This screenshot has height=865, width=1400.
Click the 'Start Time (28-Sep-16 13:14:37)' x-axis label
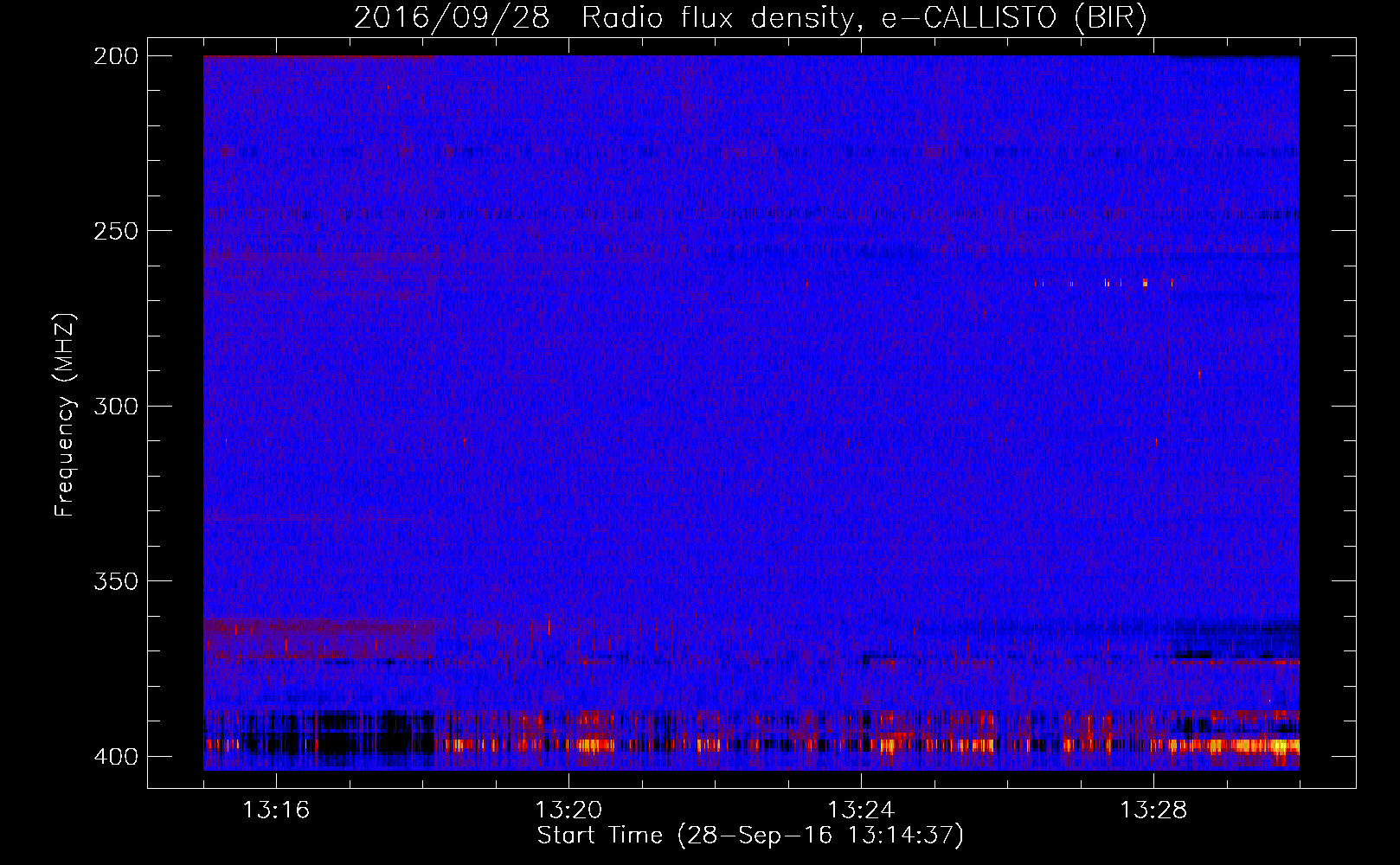pos(750,836)
